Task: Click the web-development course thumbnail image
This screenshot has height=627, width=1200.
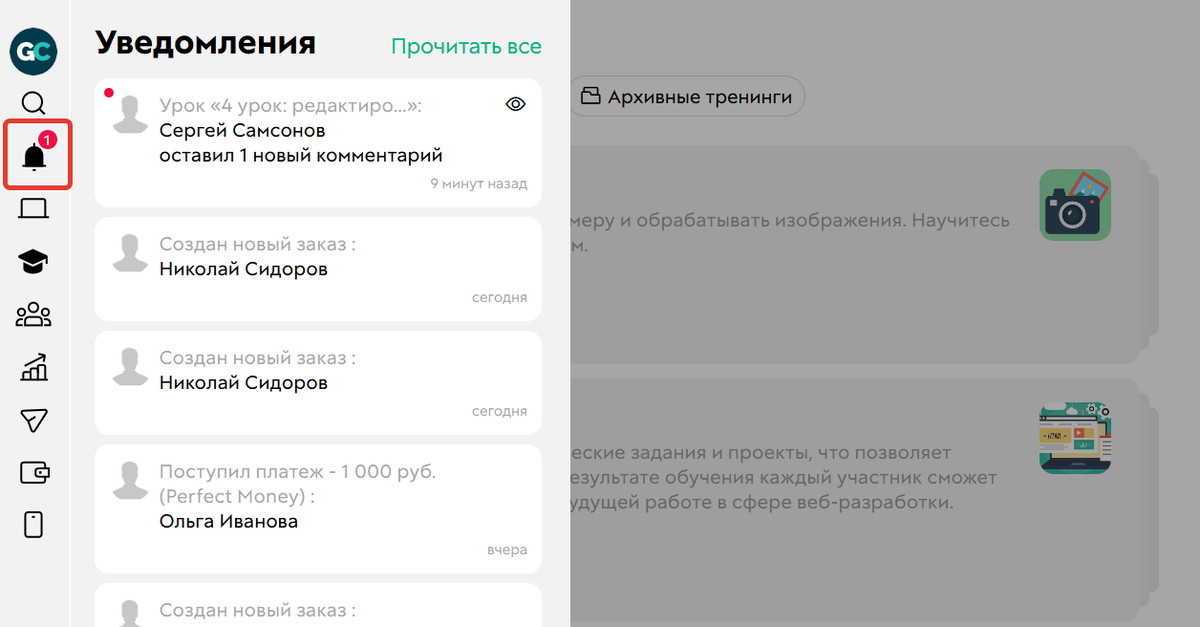Action: coord(1075,437)
